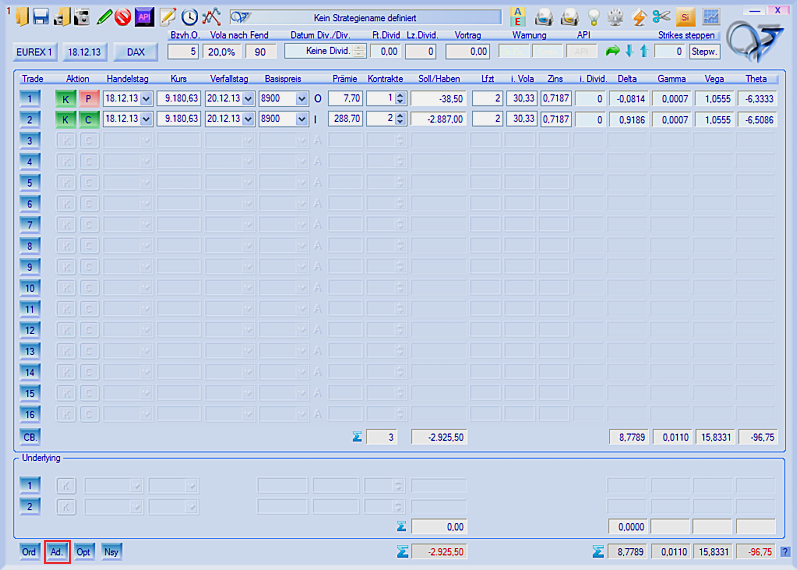The width and height of the screenshot is (797, 570).
Task: Open a strategy file with the folder icon
Action: coord(22,17)
